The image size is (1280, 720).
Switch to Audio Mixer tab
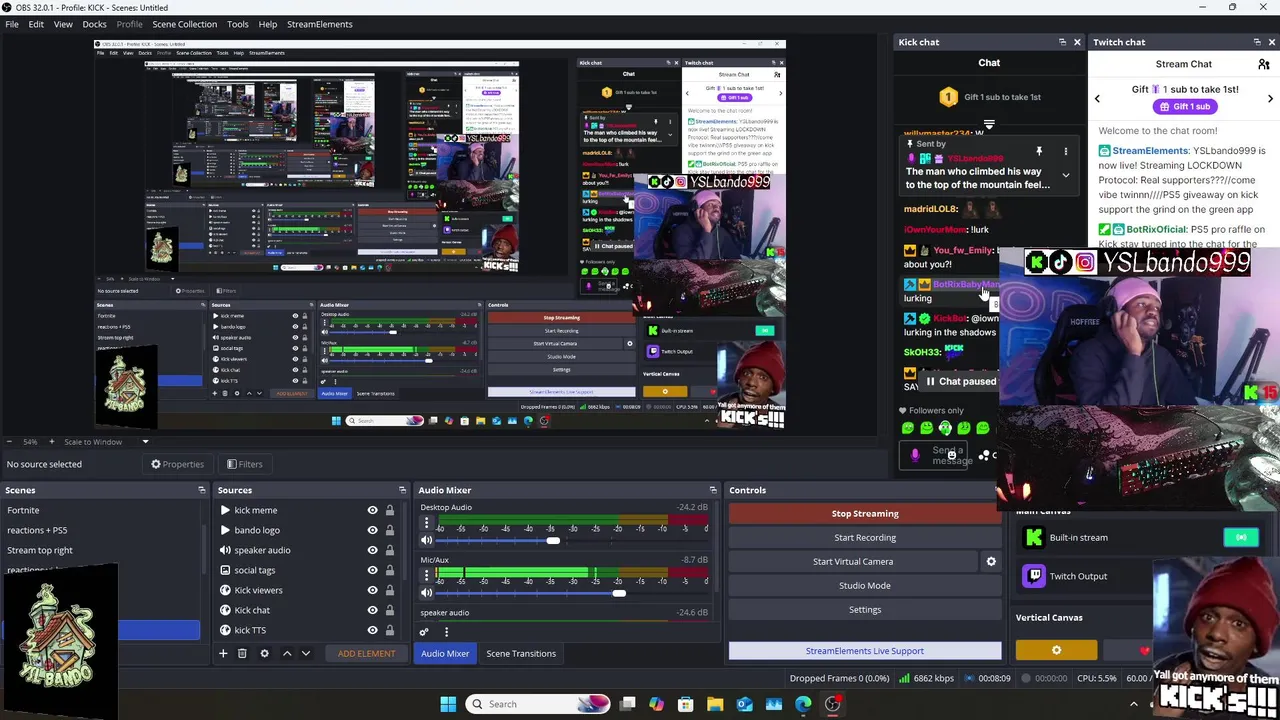pyautogui.click(x=445, y=653)
